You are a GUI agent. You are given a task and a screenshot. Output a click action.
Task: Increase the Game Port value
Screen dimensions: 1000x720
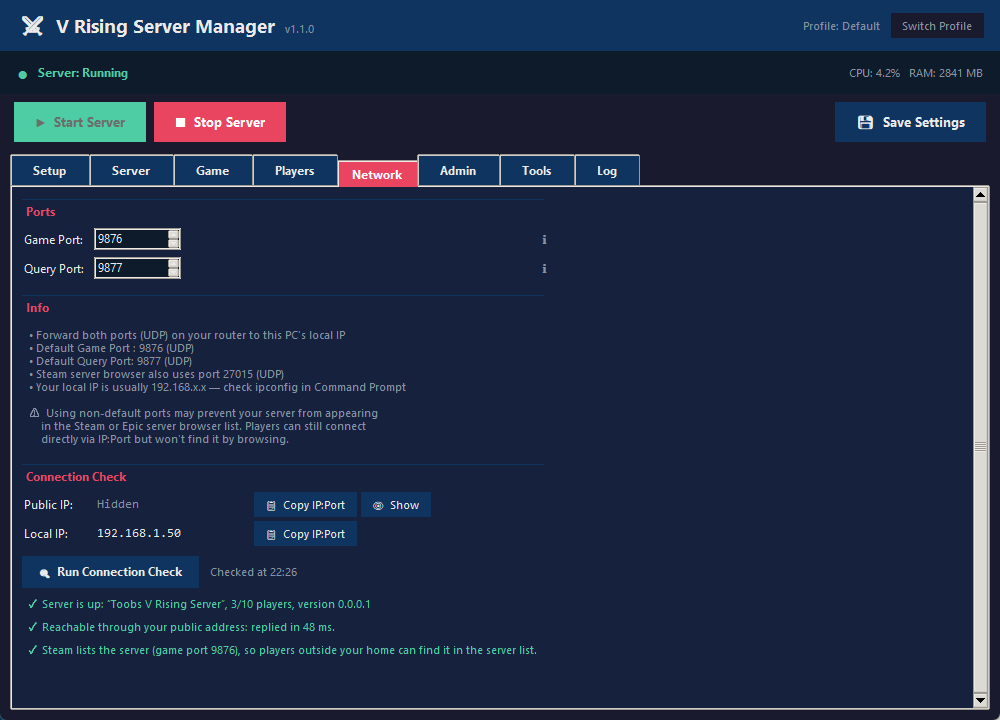(x=173, y=234)
